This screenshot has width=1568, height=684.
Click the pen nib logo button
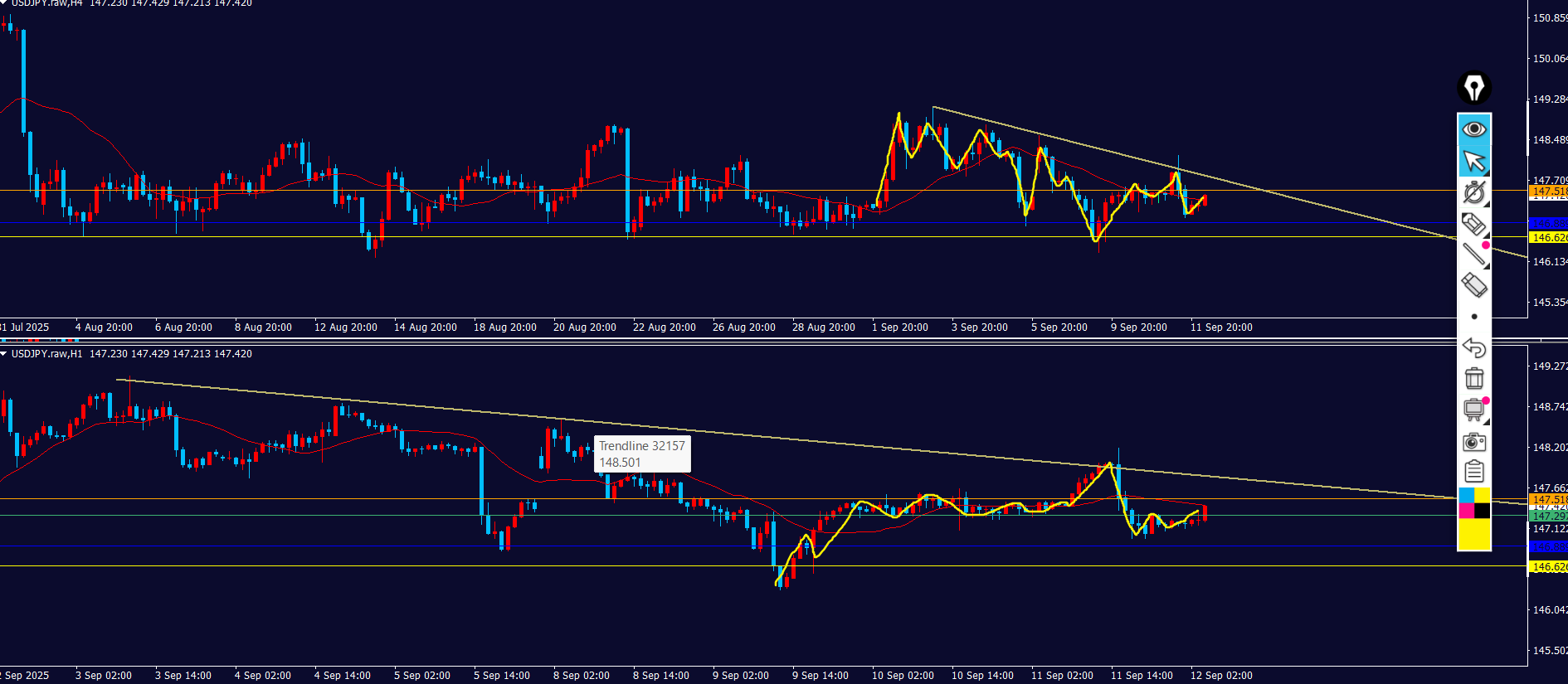click(1473, 88)
